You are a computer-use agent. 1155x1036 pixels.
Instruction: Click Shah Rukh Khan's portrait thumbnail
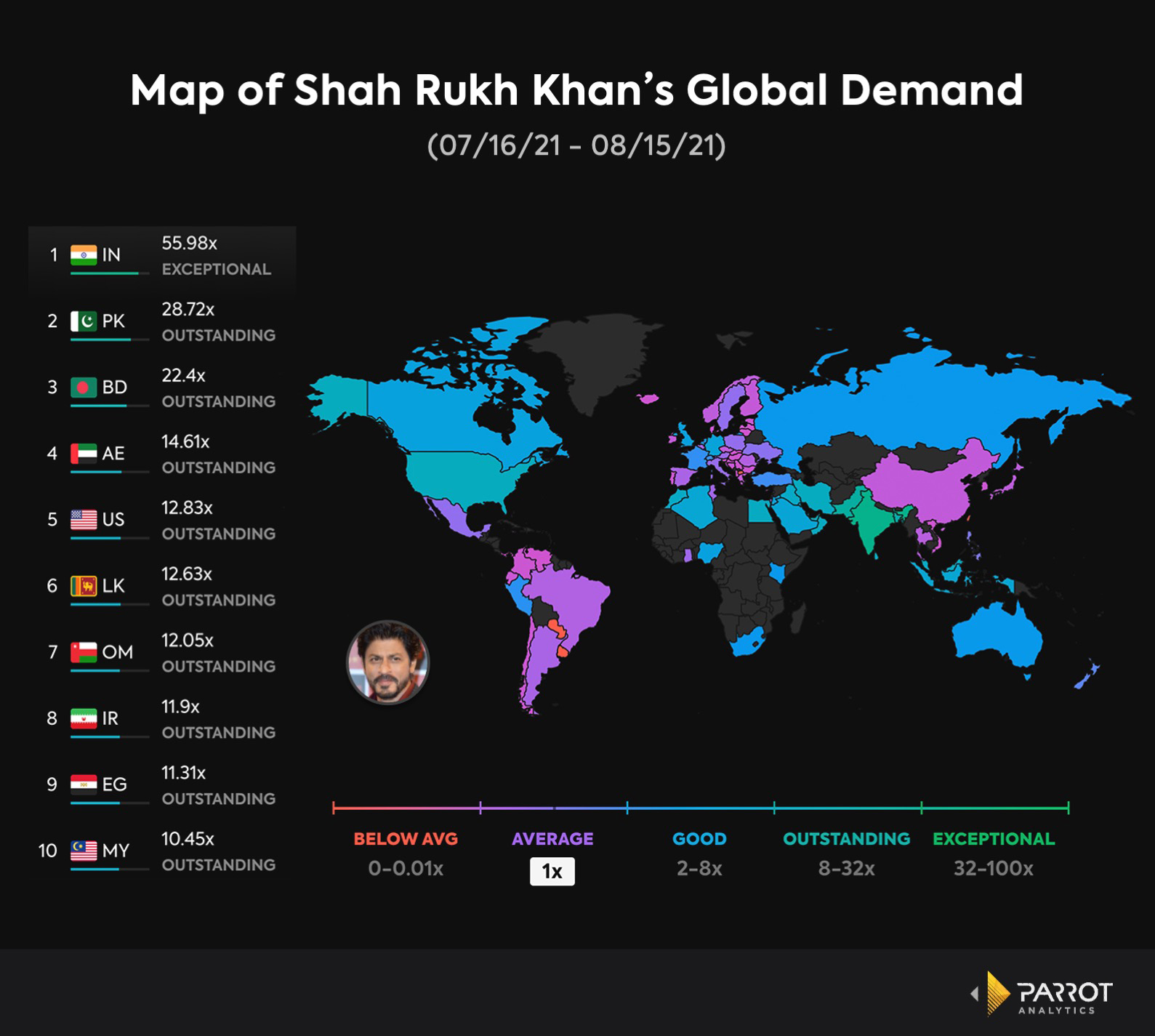click(387, 662)
